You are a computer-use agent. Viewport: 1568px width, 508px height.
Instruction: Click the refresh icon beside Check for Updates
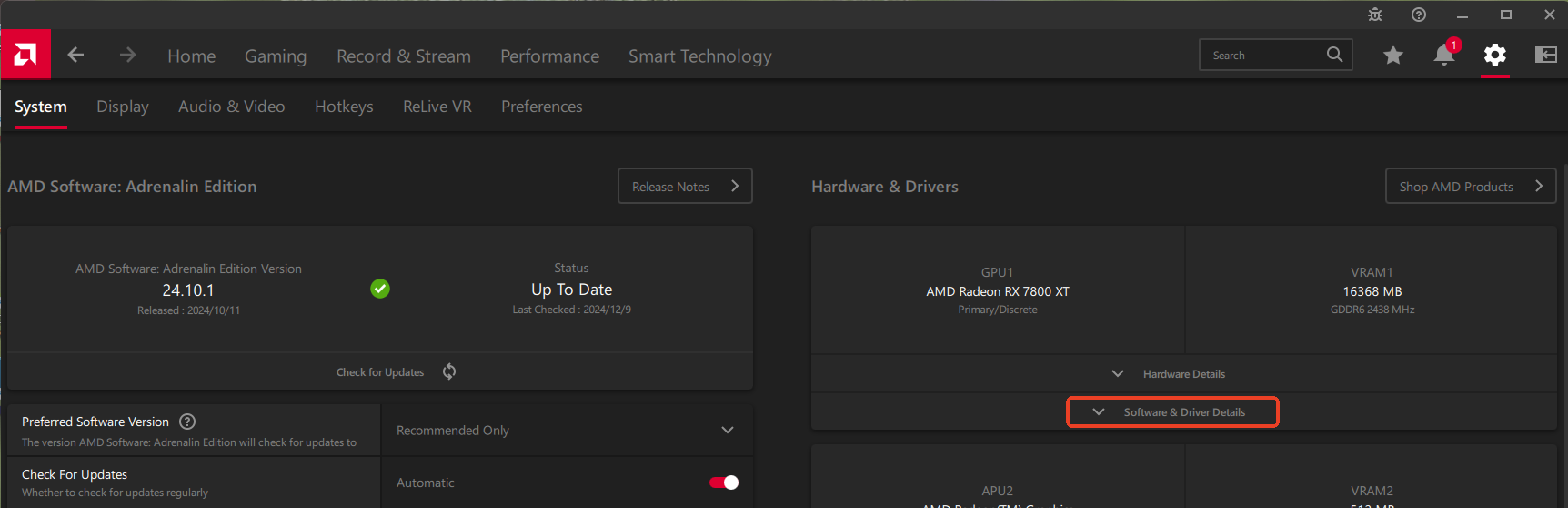click(449, 371)
